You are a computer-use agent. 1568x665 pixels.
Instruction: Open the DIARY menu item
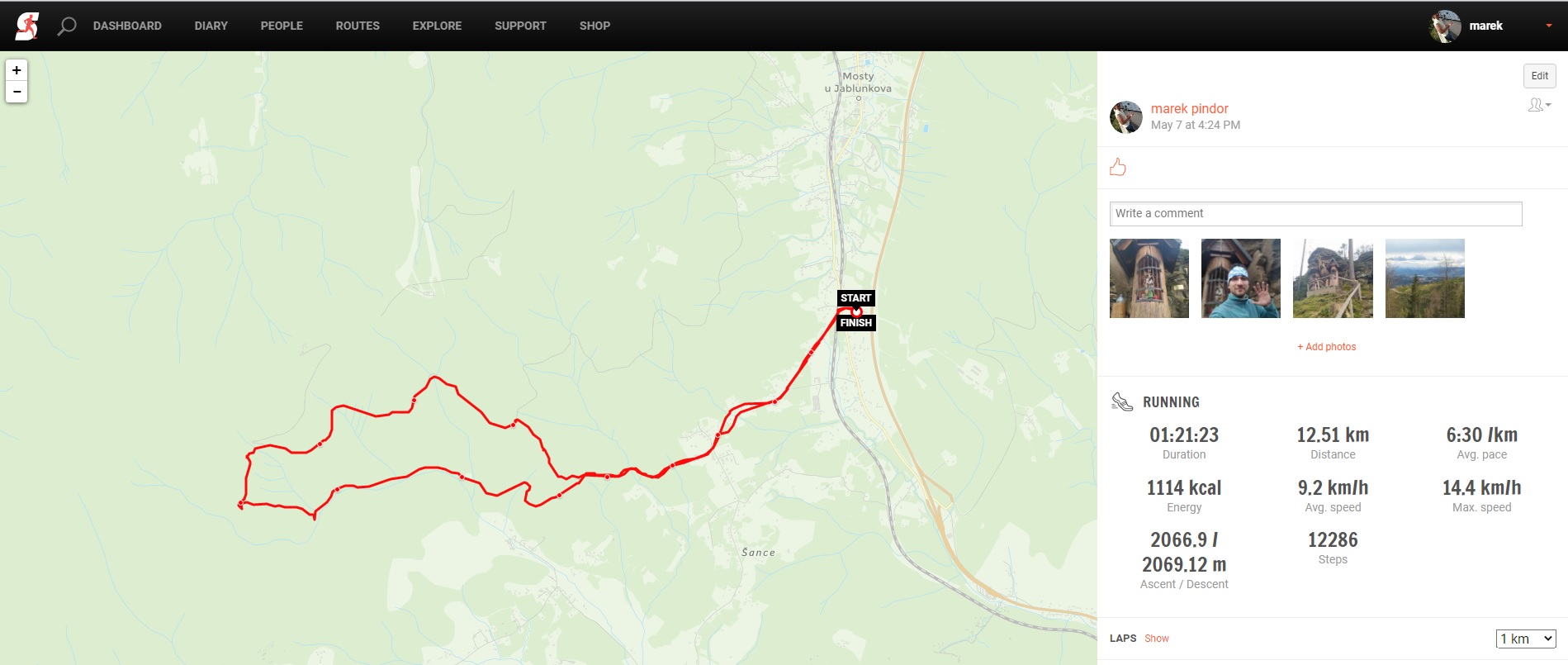pos(211,26)
